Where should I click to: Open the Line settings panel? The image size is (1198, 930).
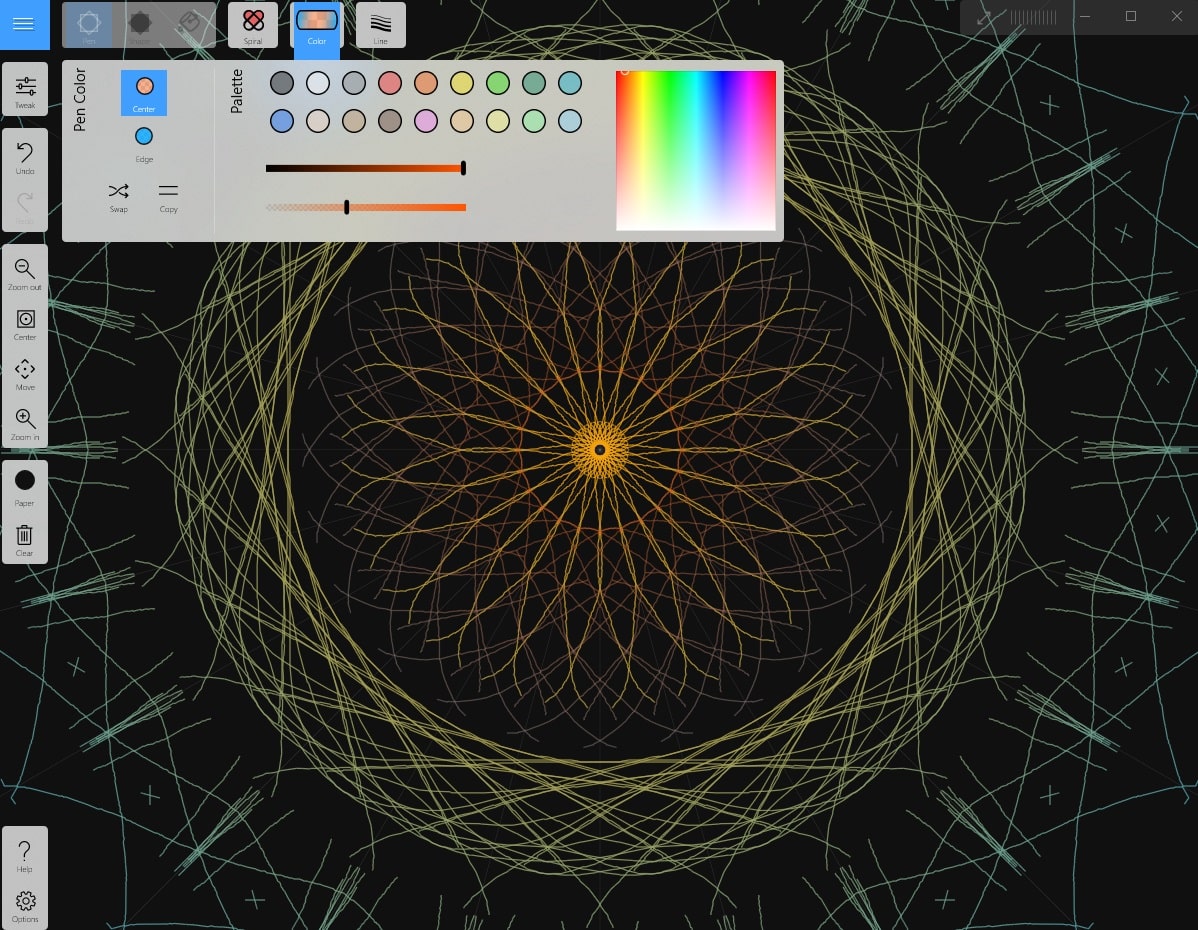tap(381, 25)
